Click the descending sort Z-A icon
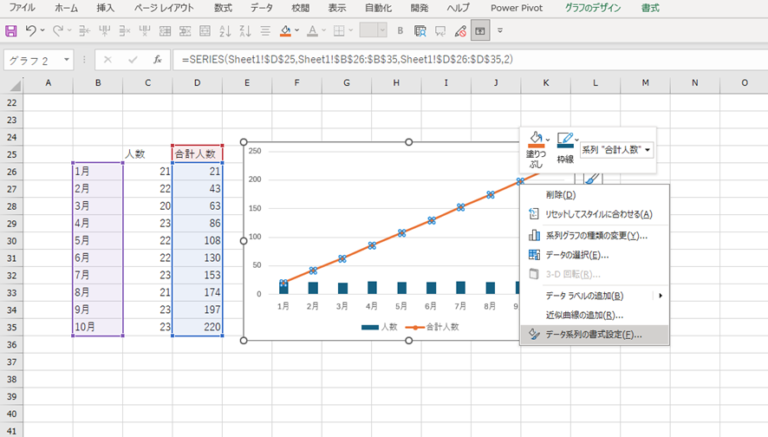This screenshot has height=437, width=768. tap(245, 31)
